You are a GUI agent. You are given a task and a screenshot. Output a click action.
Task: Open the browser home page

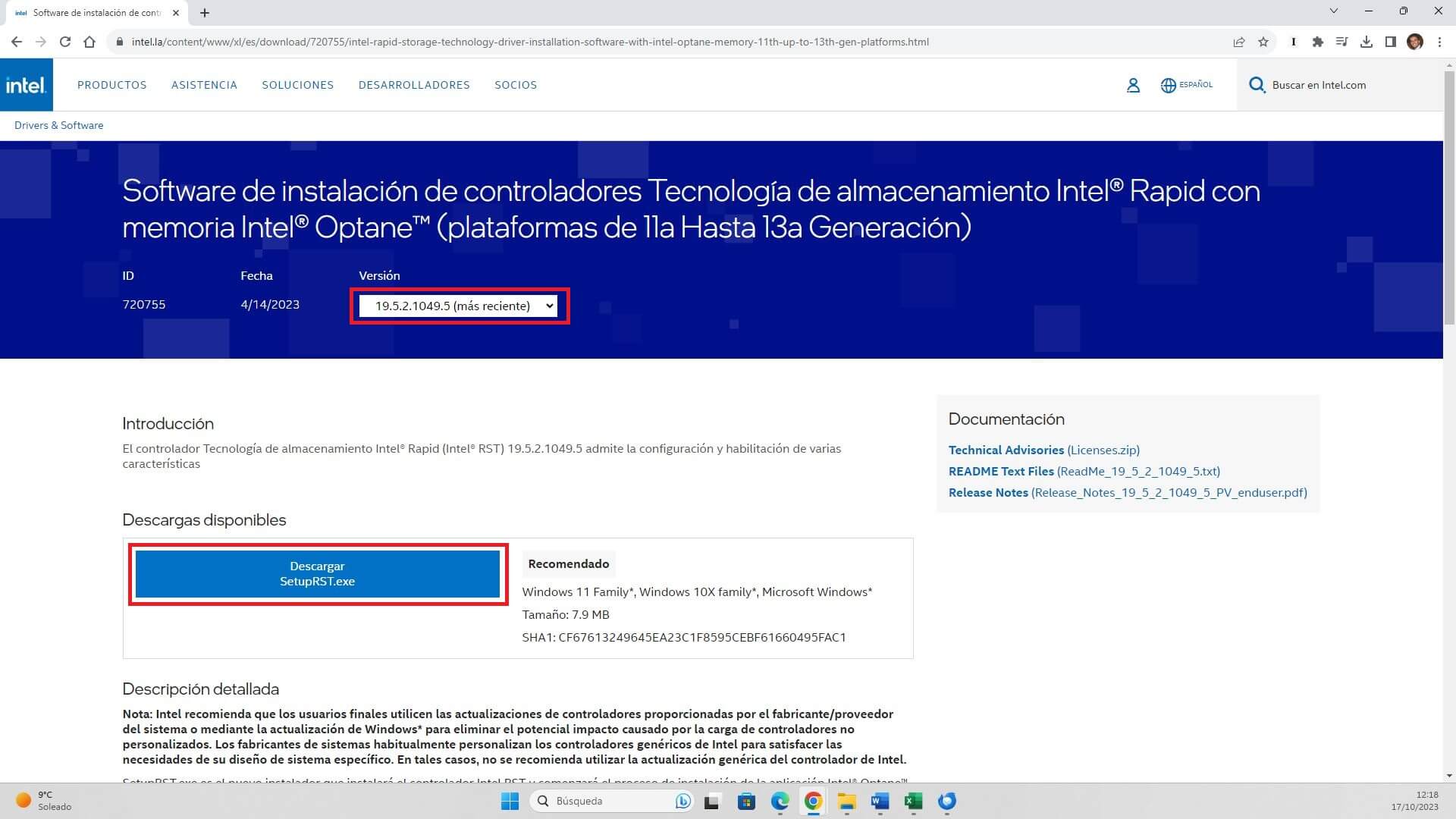pos(89,42)
